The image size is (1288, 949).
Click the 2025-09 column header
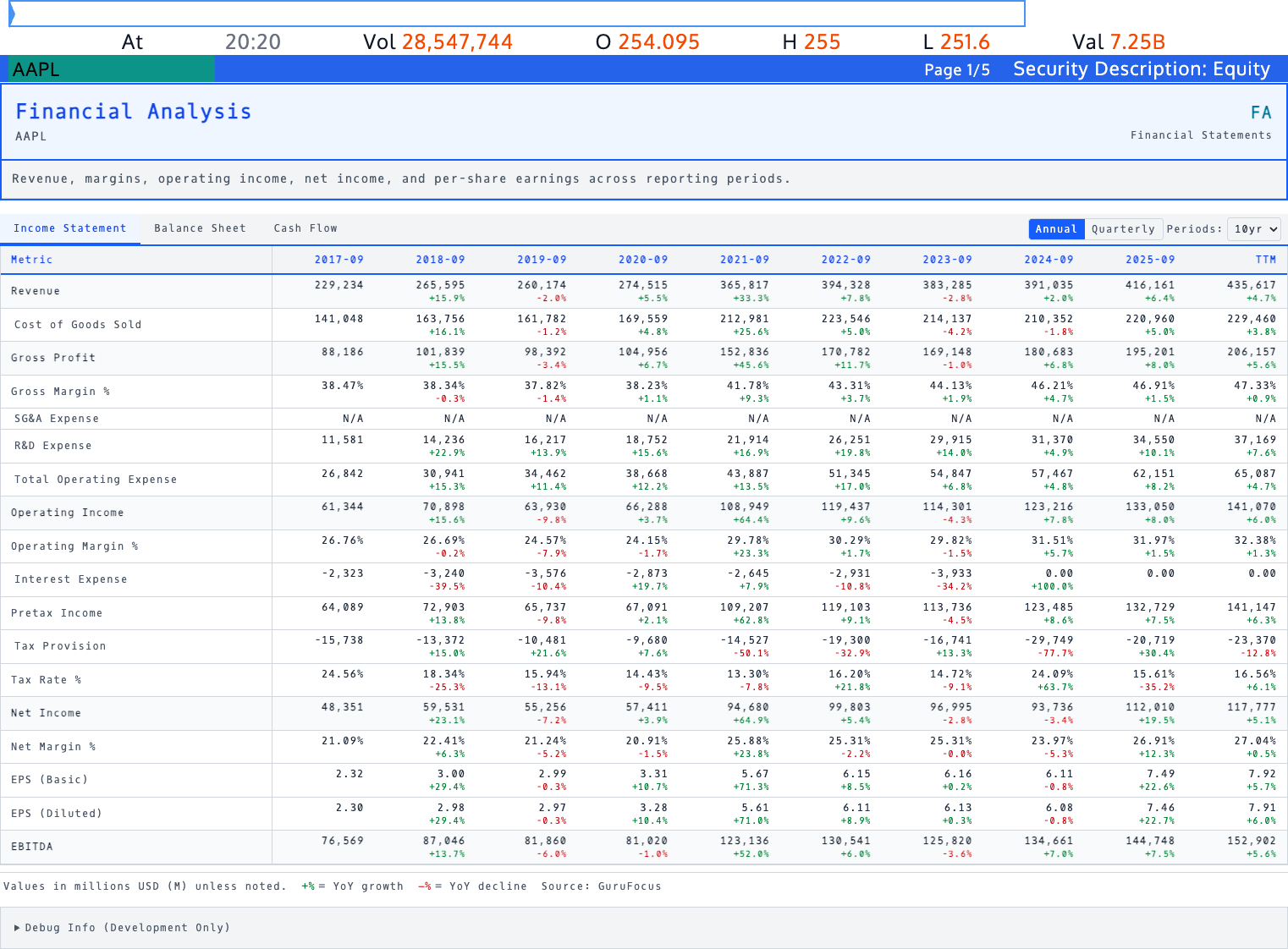1150,260
